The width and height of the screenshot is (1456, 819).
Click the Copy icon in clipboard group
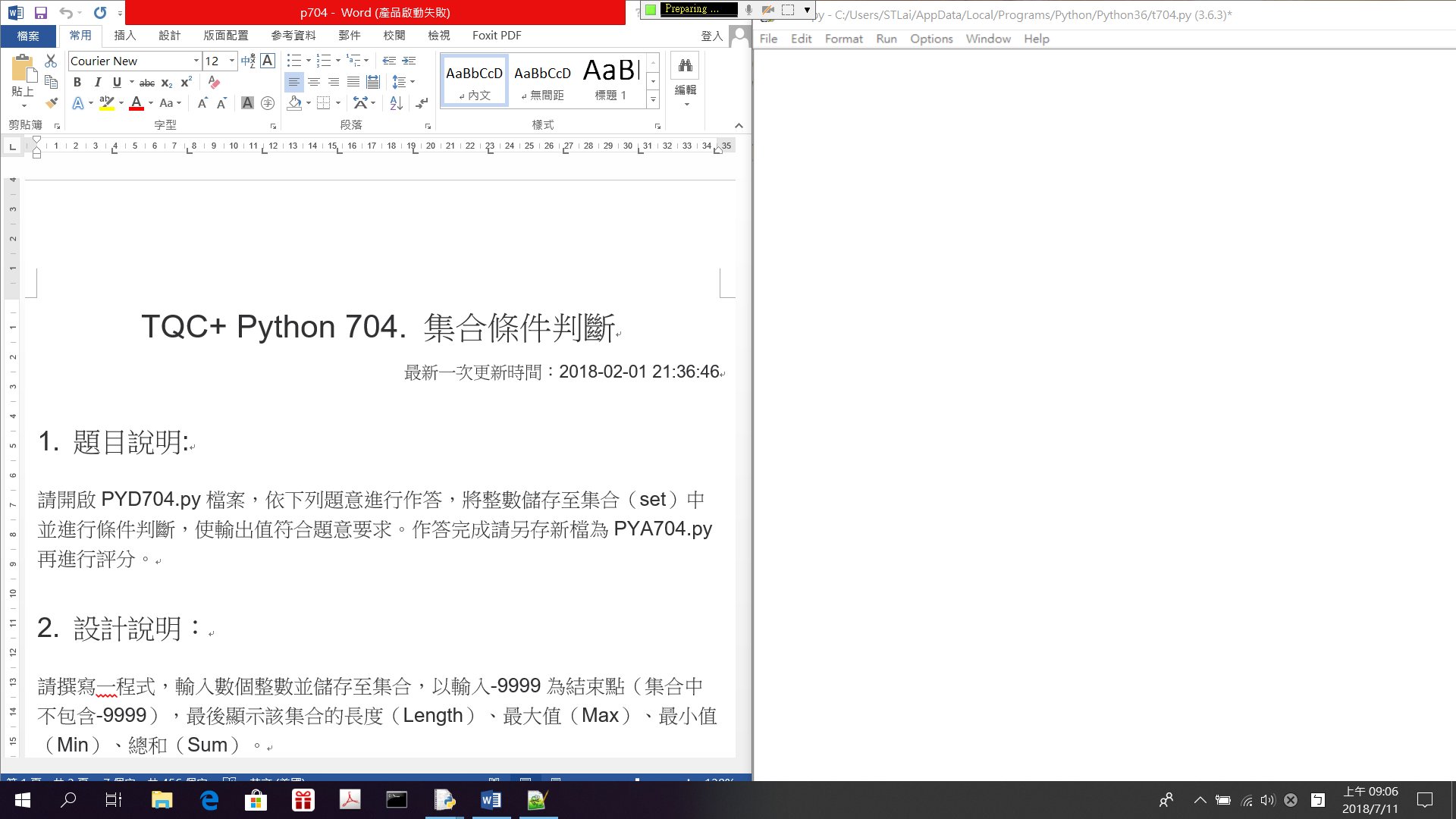click(x=51, y=82)
